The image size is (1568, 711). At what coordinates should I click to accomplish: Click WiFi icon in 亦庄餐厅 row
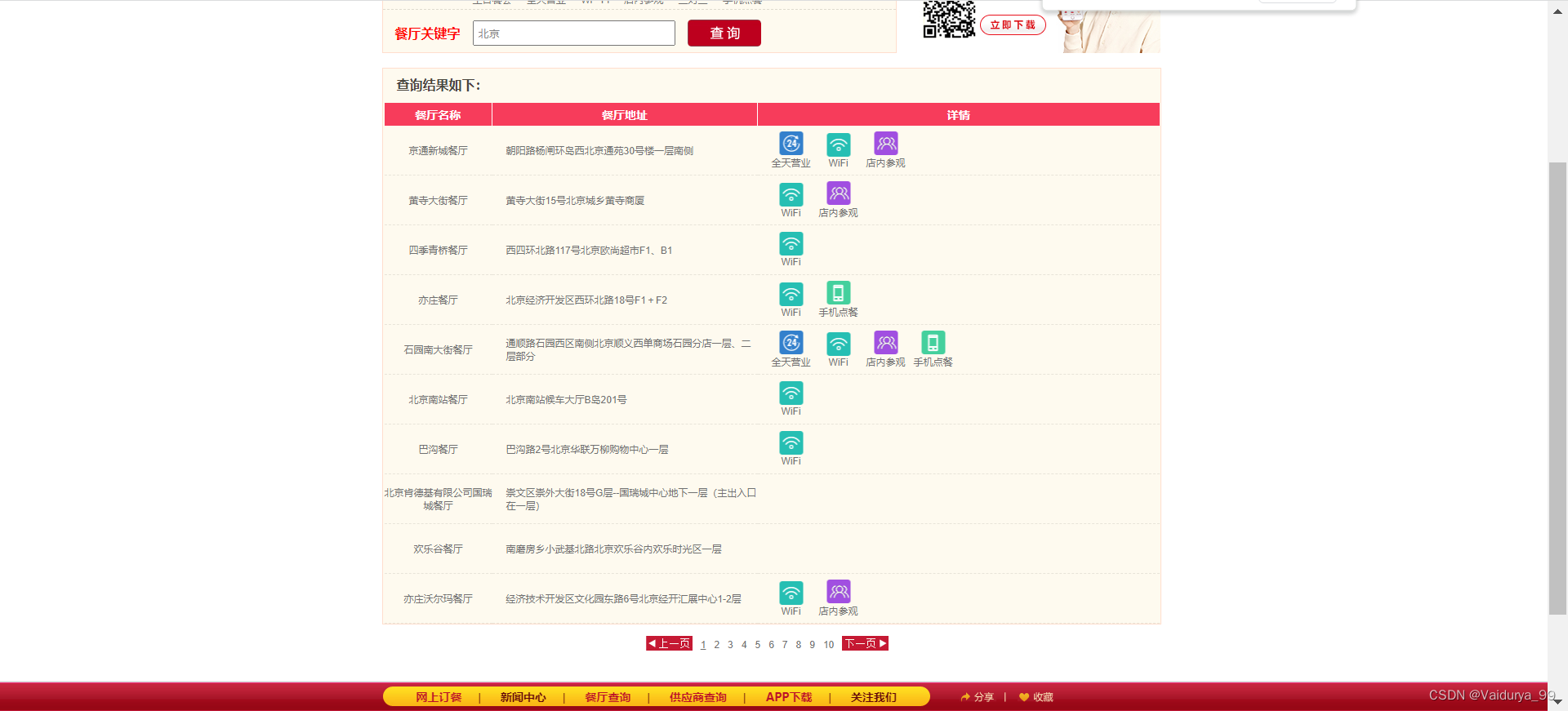(x=791, y=294)
